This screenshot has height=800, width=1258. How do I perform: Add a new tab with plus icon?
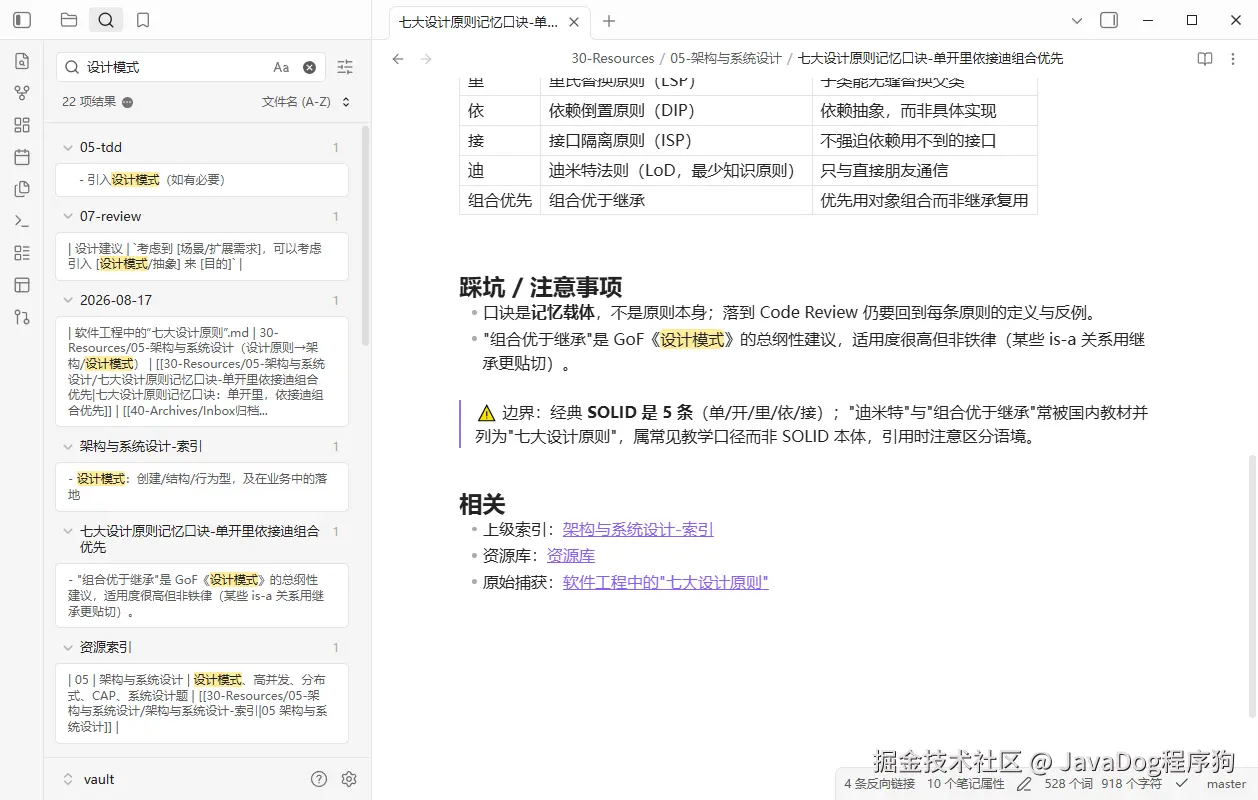pyautogui.click(x=609, y=21)
